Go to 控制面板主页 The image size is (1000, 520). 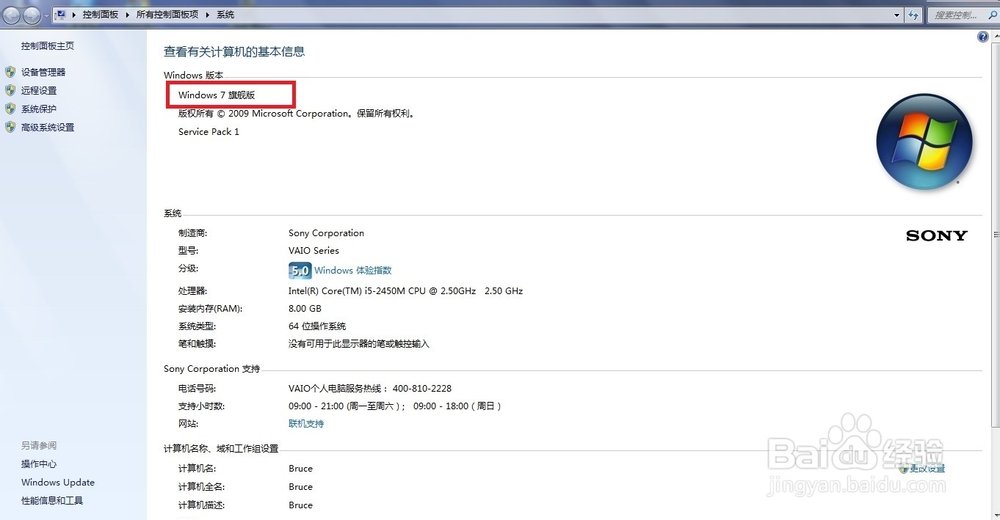[47, 46]
